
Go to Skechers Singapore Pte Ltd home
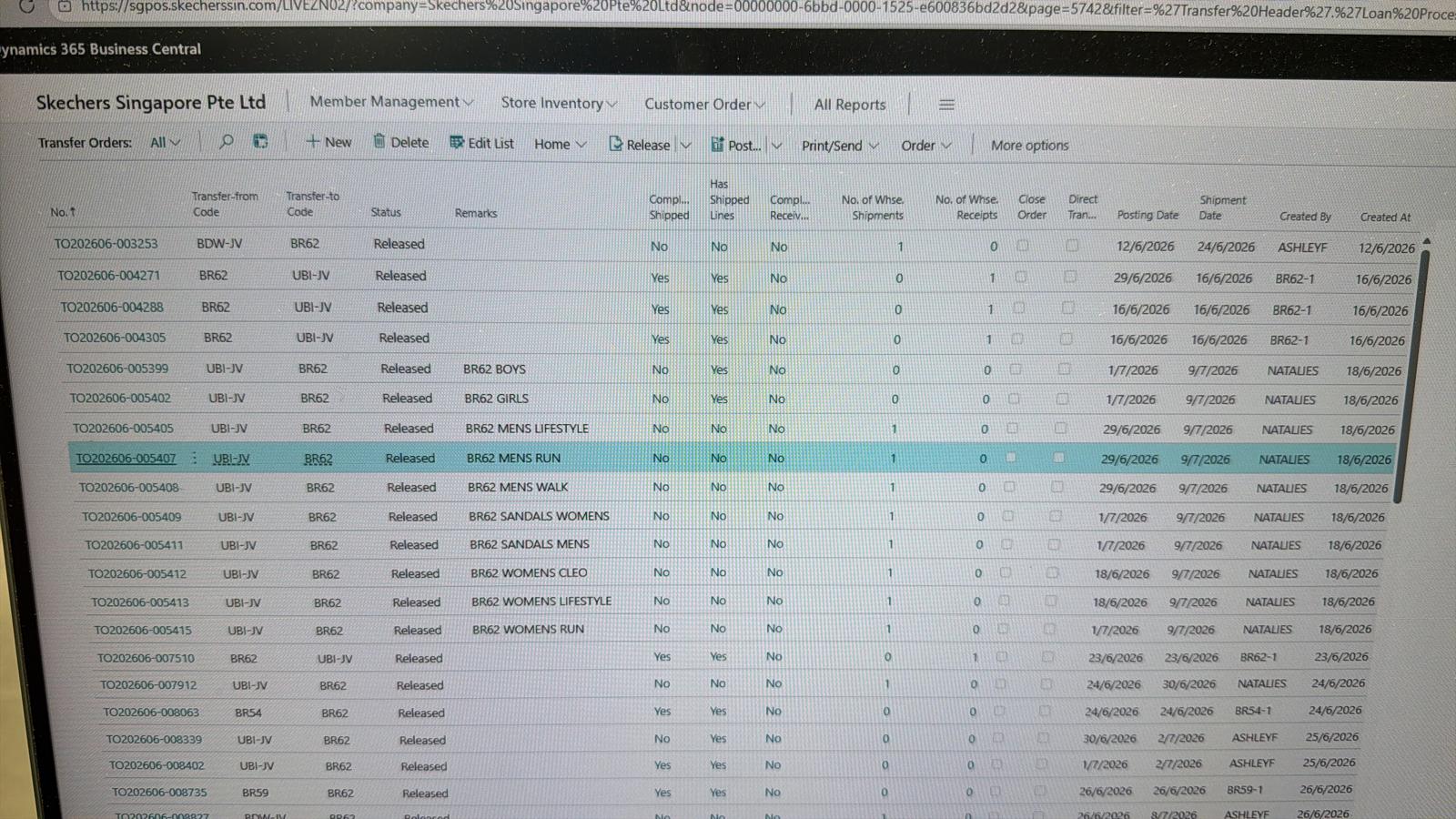pos(151,102)
